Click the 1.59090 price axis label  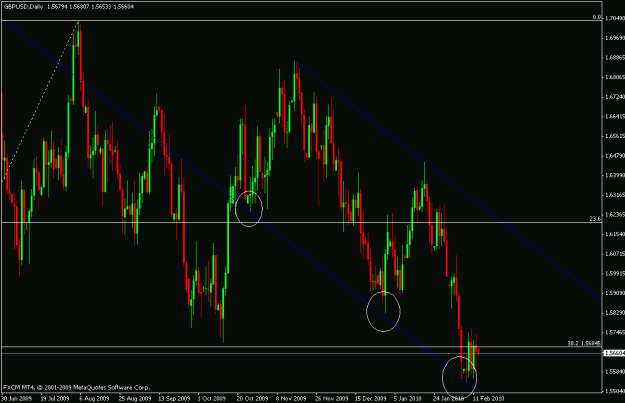[x=615, y=293]
